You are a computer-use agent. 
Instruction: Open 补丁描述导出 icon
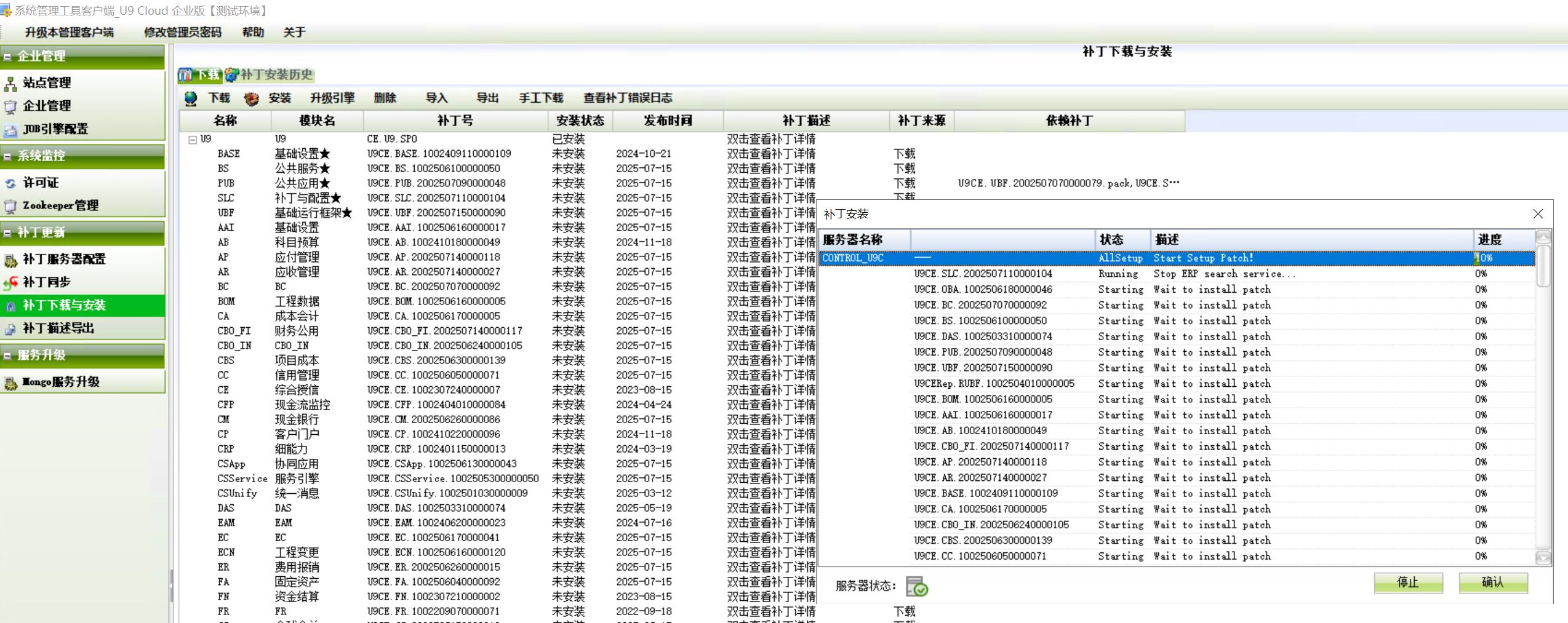tap(10, 329)
